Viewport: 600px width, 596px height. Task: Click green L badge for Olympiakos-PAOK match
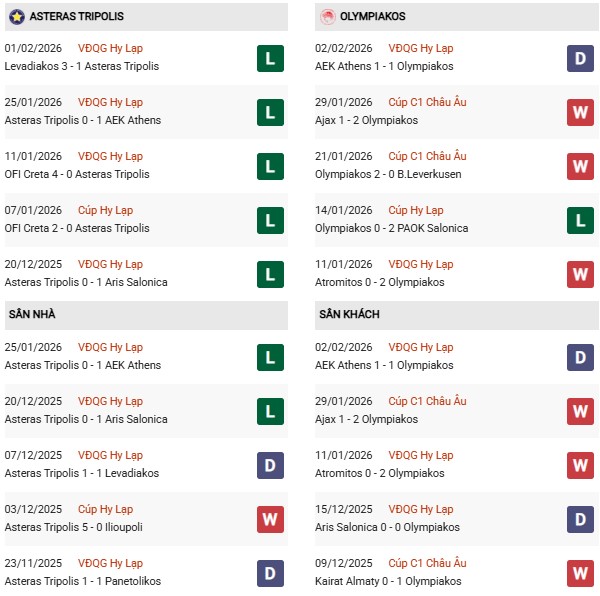[x=580, y=220]
